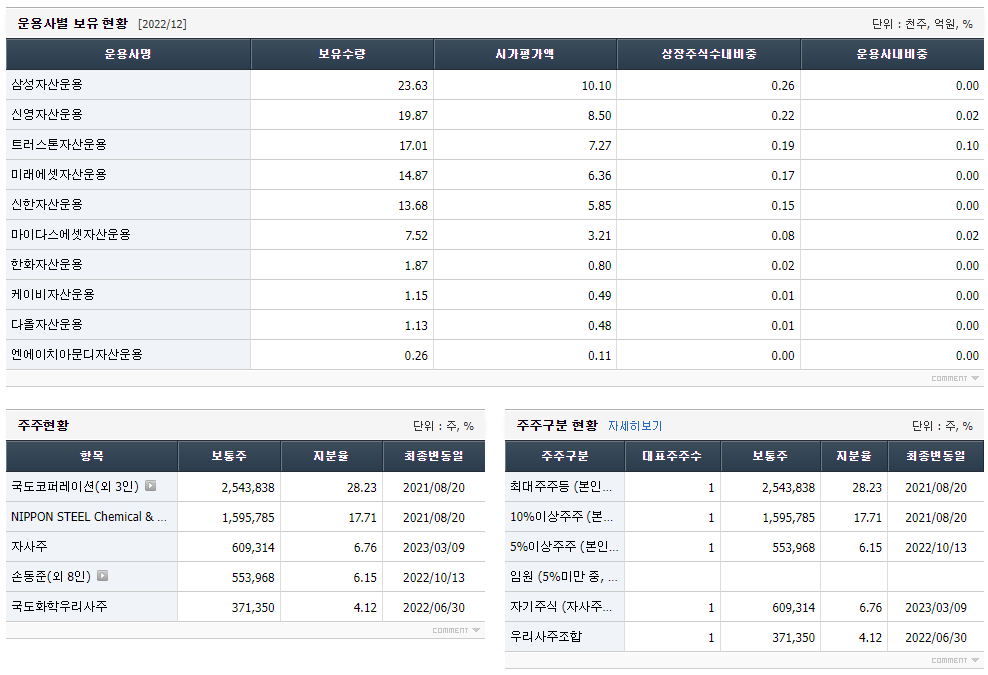The image size is (988, 675).
Task: Select the 우리사주조합 row
Action: [x=546, y=637]
